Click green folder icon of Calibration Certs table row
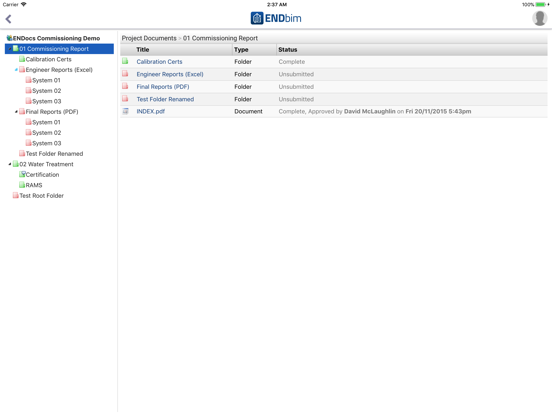 click(x=125, y=61)
